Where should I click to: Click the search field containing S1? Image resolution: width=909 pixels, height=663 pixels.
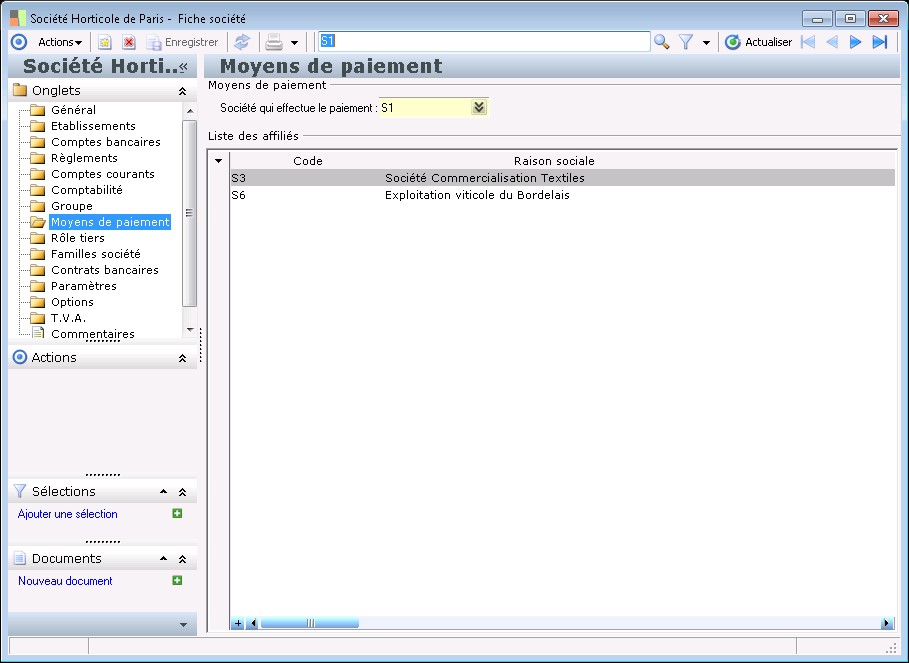[x=484, y=41]
